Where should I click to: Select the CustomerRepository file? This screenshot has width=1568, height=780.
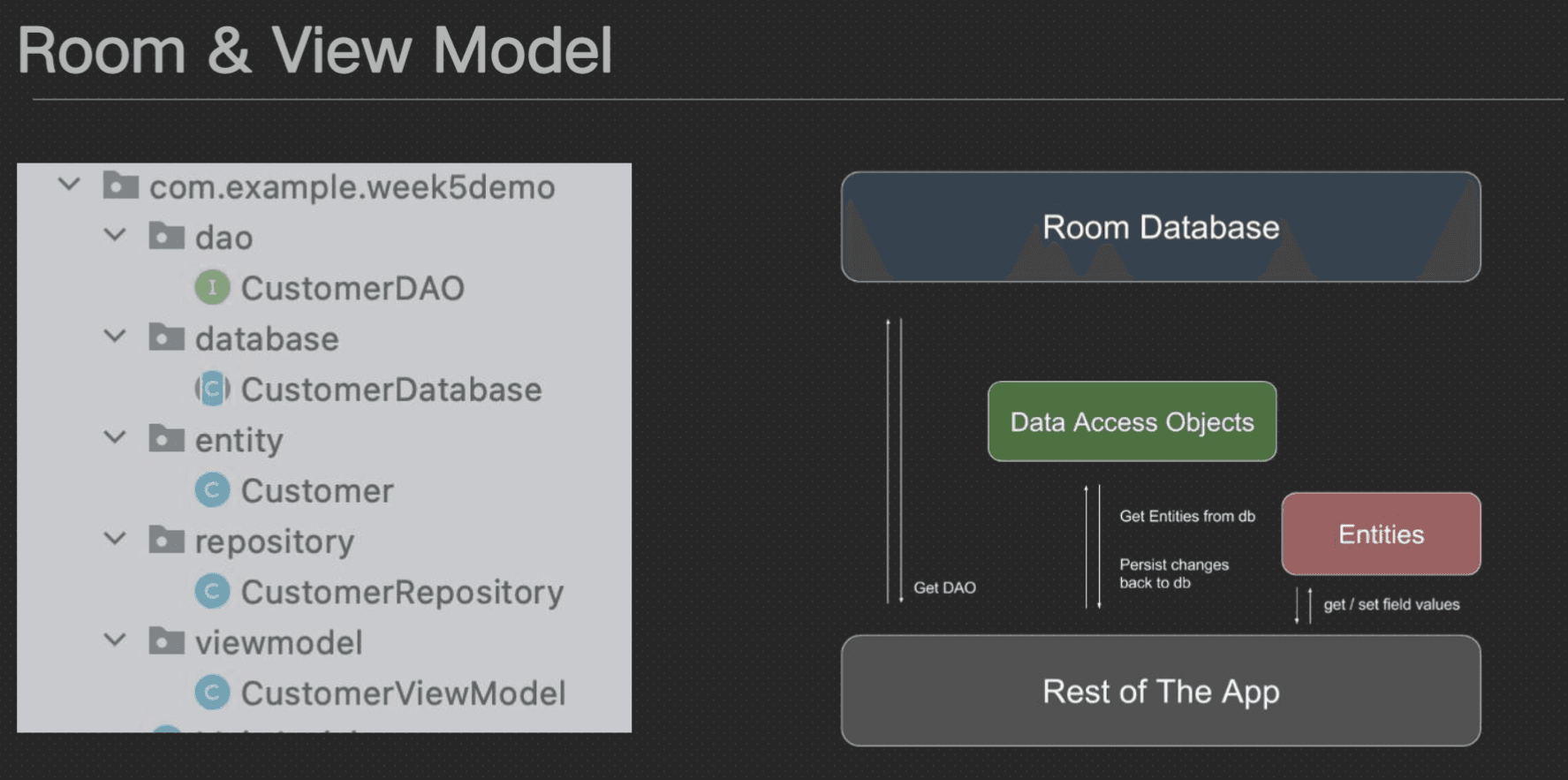point(402,592)
